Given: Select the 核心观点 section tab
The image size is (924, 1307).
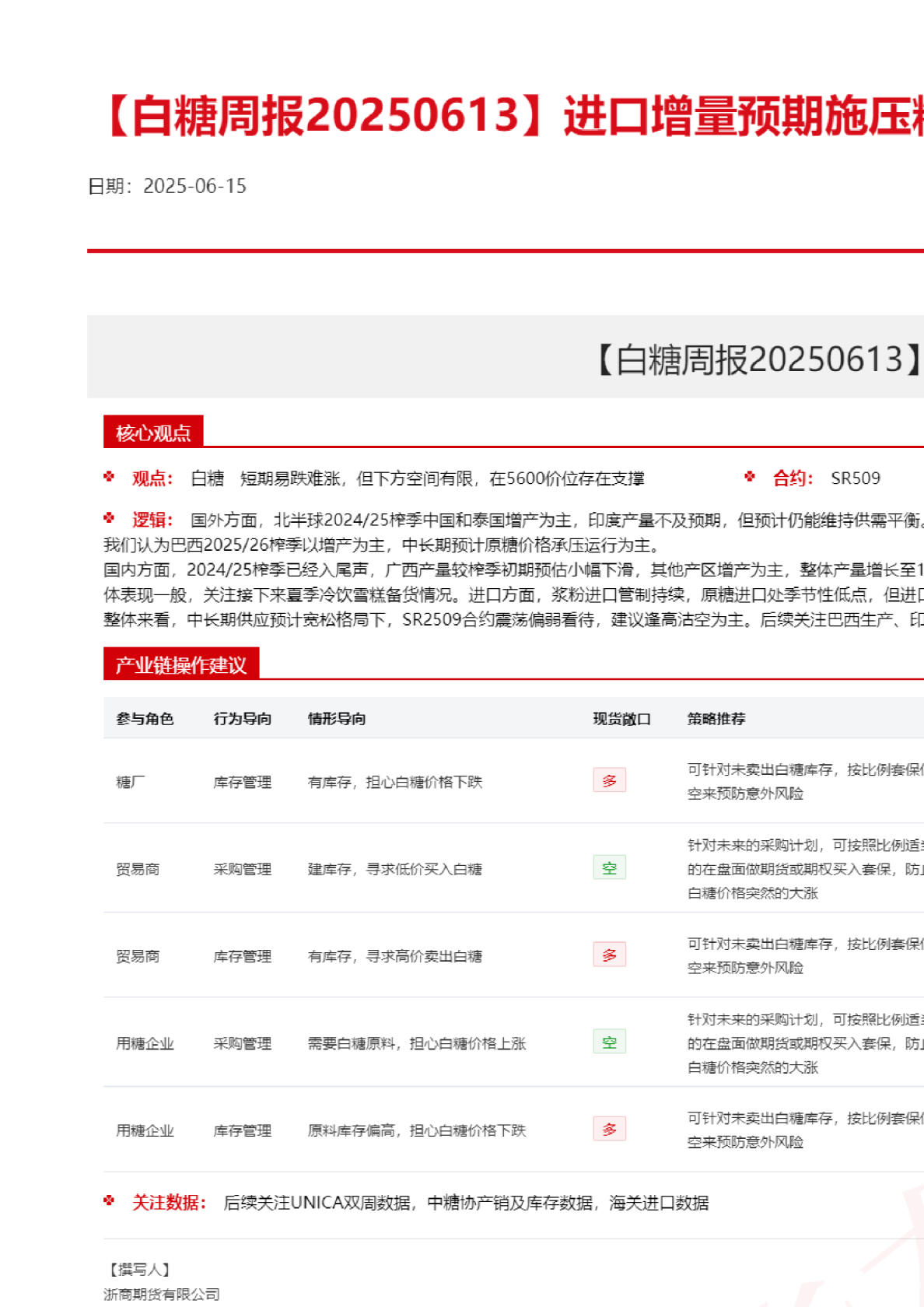Looking at the screenshot, I should coord(153,433).
